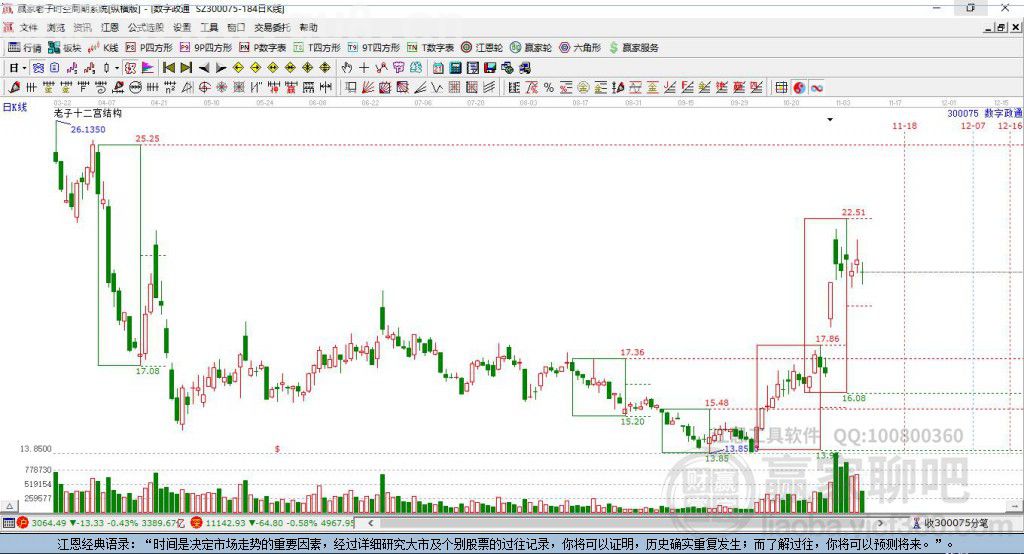Click the first yellow diamond arrow icon
Viewport: 1024px width, 554px height.
(238, 68)
